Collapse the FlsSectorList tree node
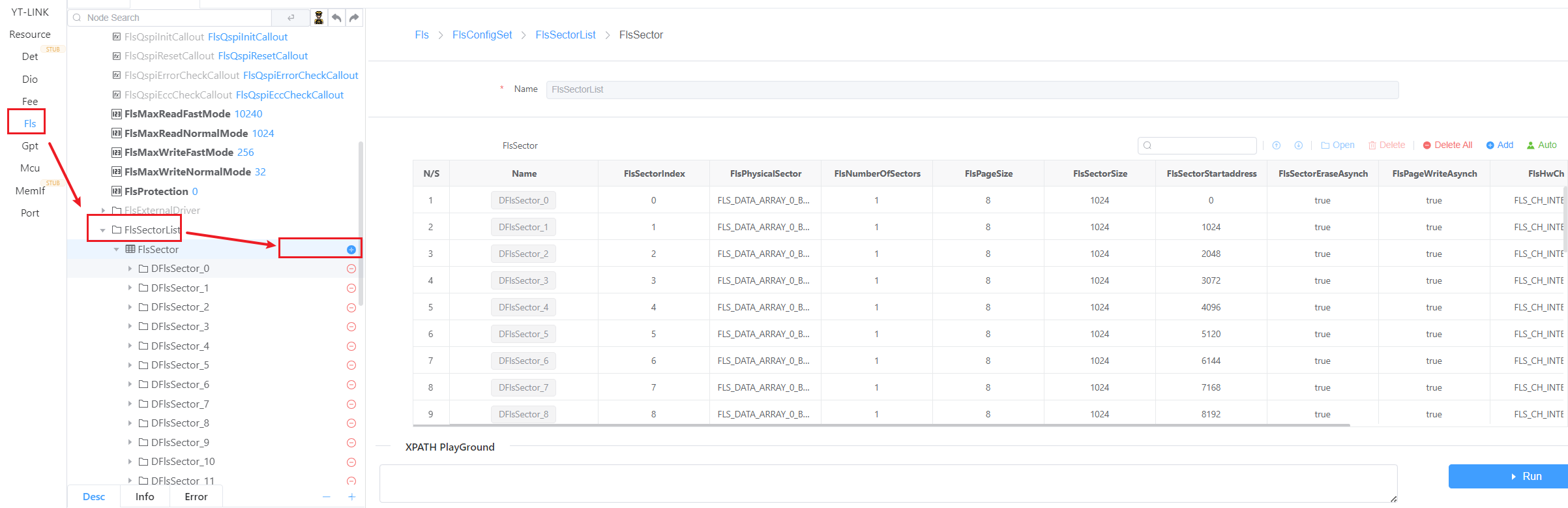Viewport: 1568px width, 508px height. point(103,230)
